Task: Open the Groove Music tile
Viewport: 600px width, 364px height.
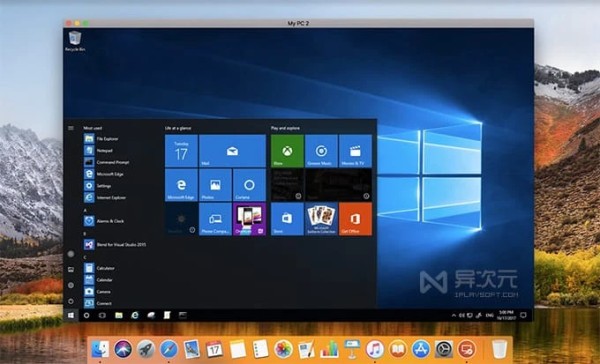Action: point(321,151)
